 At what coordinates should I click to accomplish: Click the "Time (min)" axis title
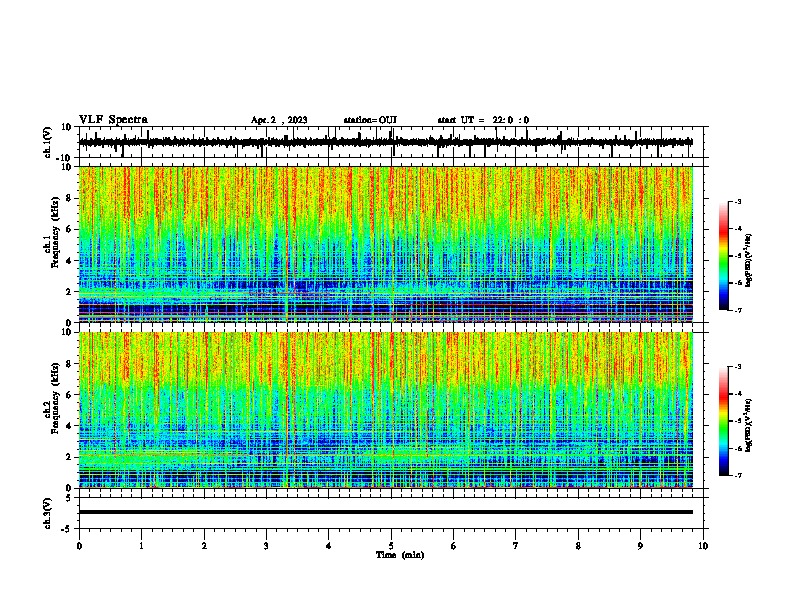coord(400,555)
